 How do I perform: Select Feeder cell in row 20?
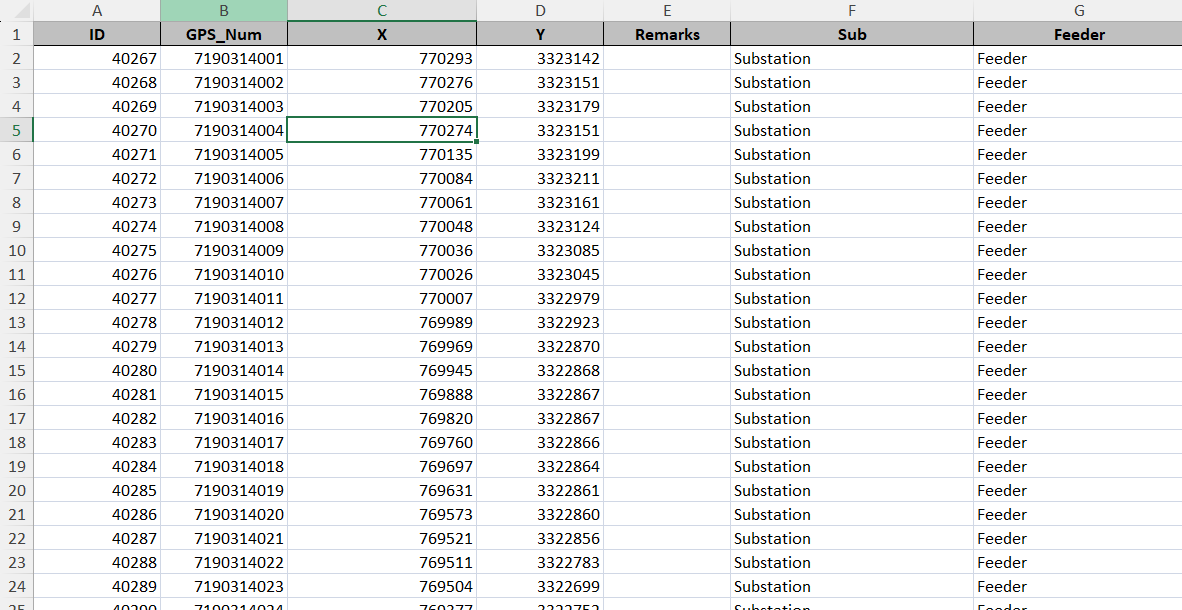click(x=1079, y=490)
